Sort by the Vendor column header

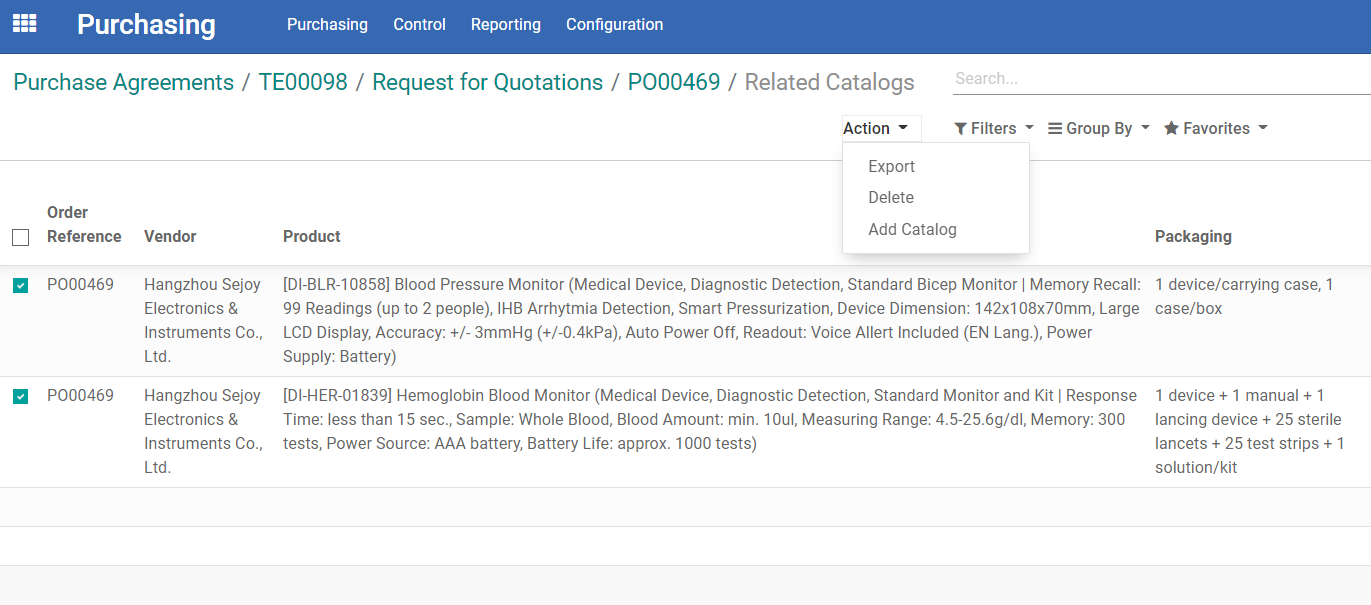[170, 237]
